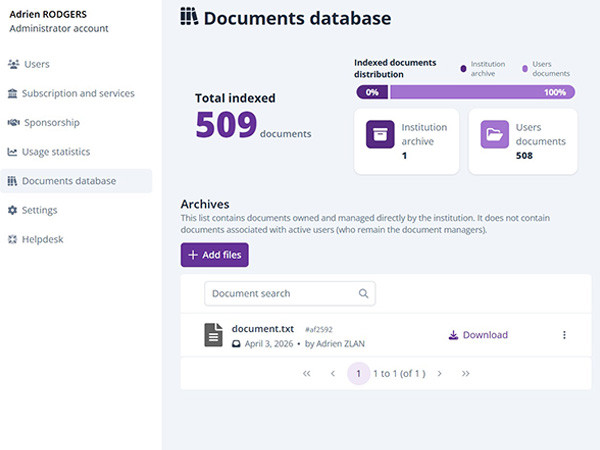Download the document.txt file
This screenshot has width=600, height=450.
tap(478, 335)
